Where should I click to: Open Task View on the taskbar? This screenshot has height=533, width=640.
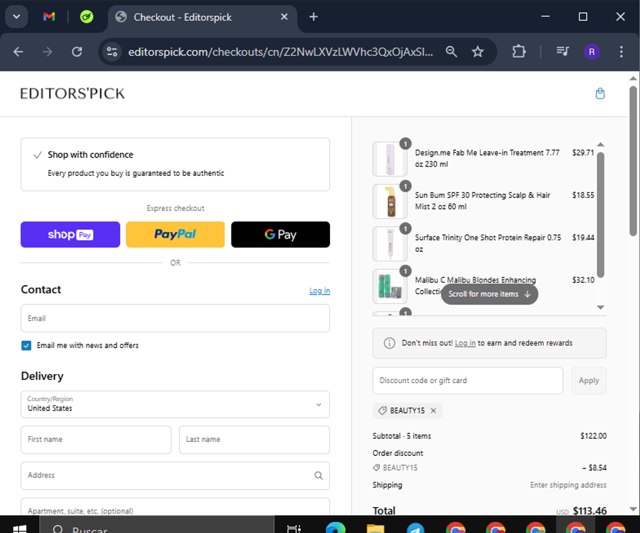(x=294, y=528)
